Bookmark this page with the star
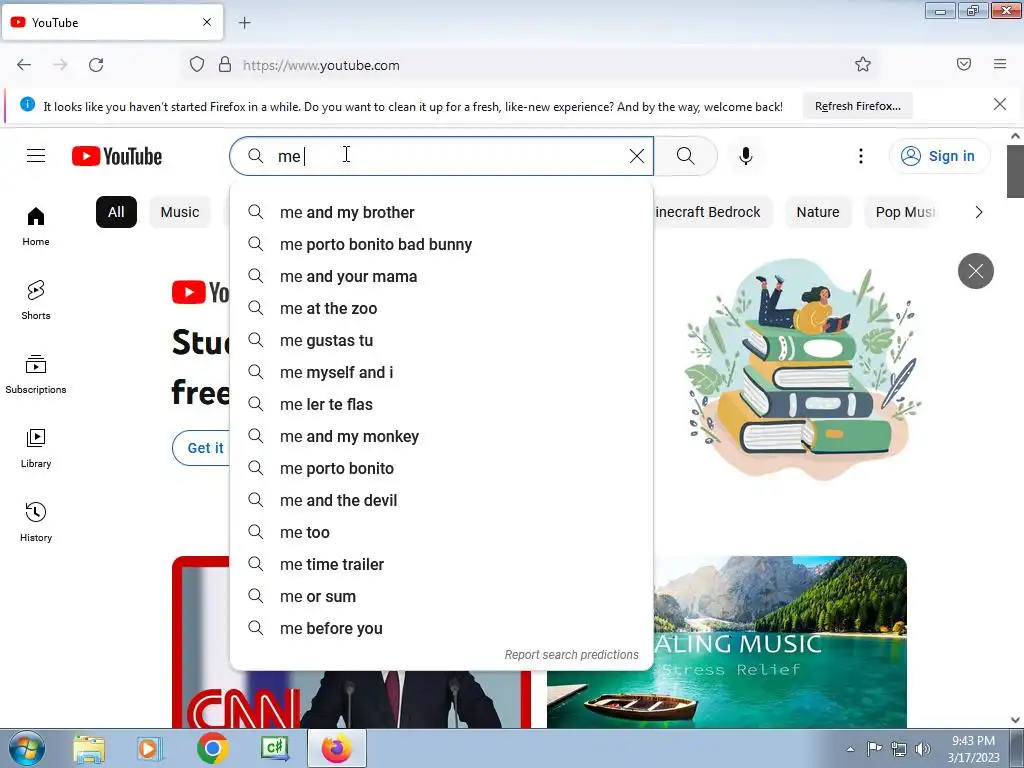Image resolution: width=1024 pixels, height=768 pixels. coord(863,65)
